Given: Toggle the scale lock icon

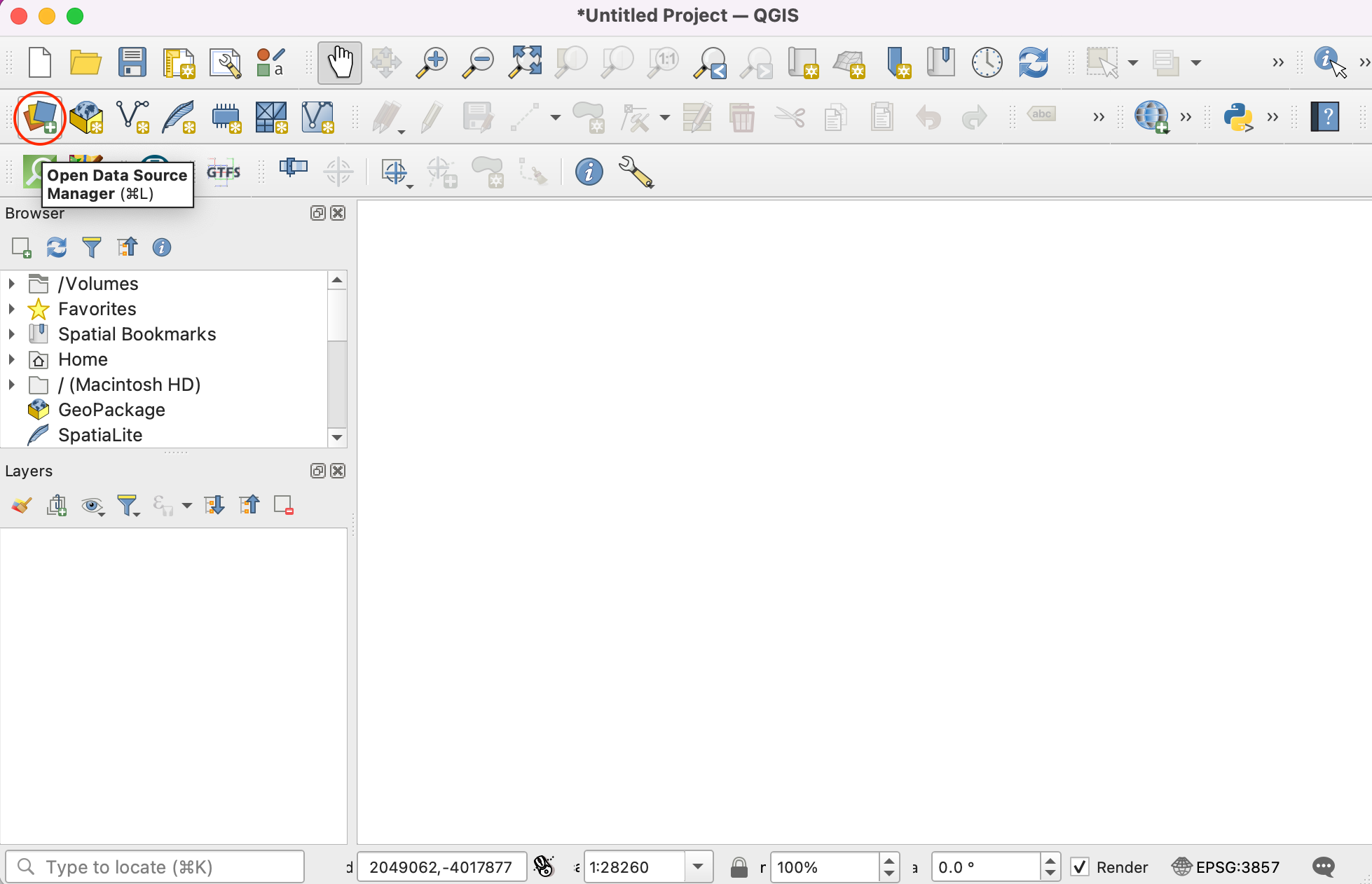Looking at the screenshot, I should pos(739,867).
